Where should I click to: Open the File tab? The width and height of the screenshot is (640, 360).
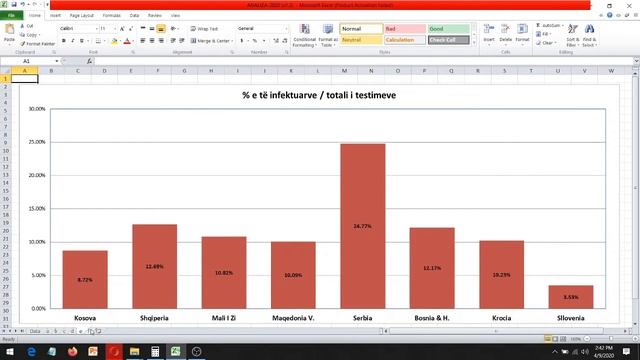tap(11, 16)
